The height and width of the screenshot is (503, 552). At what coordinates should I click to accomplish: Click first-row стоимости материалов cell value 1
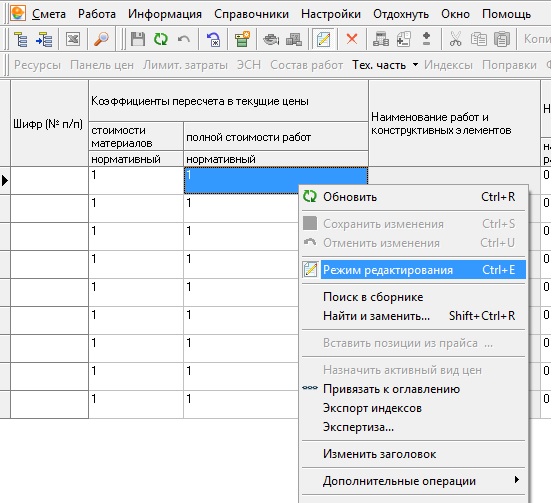[x=136, y=180]
